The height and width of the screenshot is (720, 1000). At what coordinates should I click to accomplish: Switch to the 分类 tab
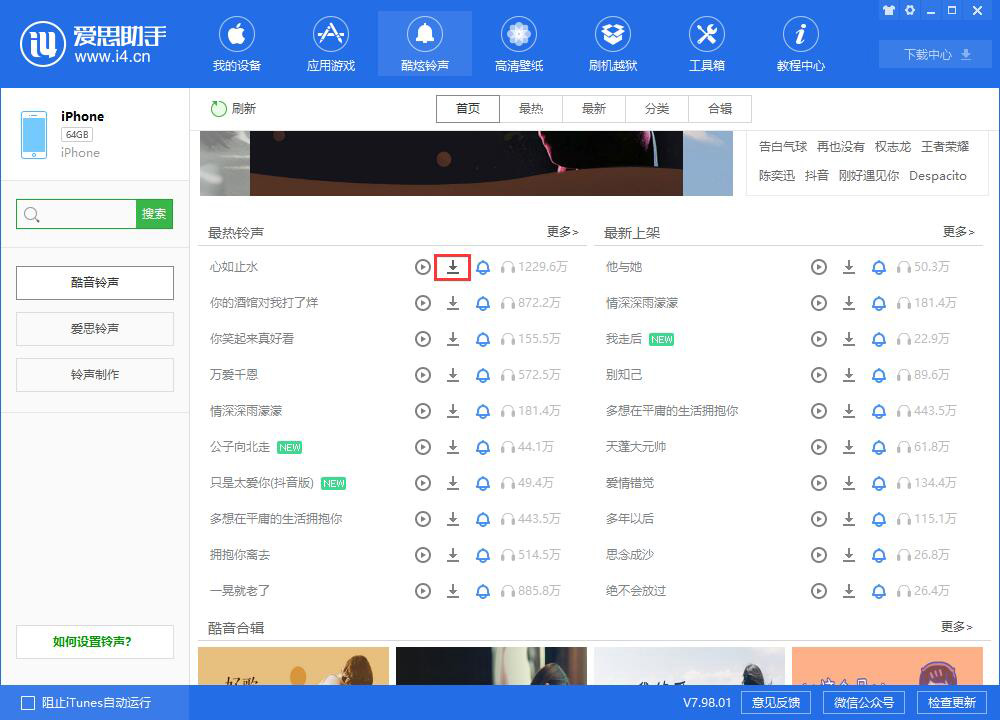657,109
